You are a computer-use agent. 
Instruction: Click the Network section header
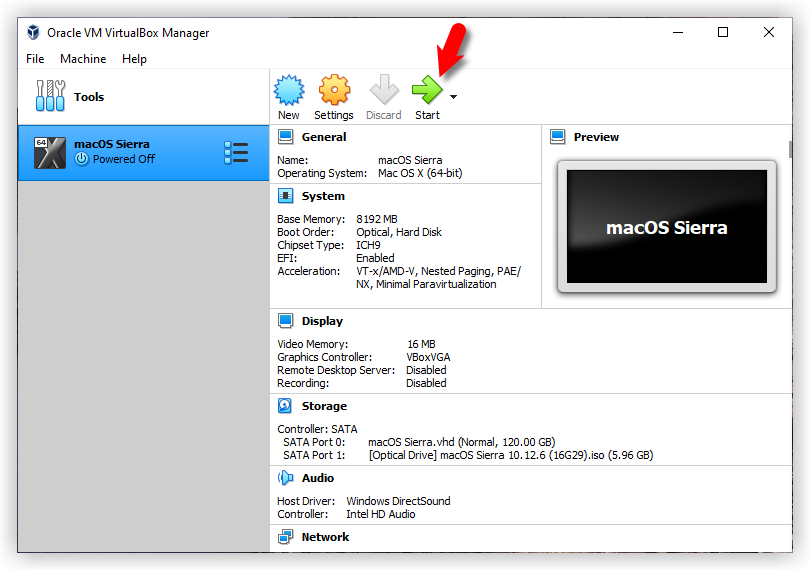click(325, 537)
